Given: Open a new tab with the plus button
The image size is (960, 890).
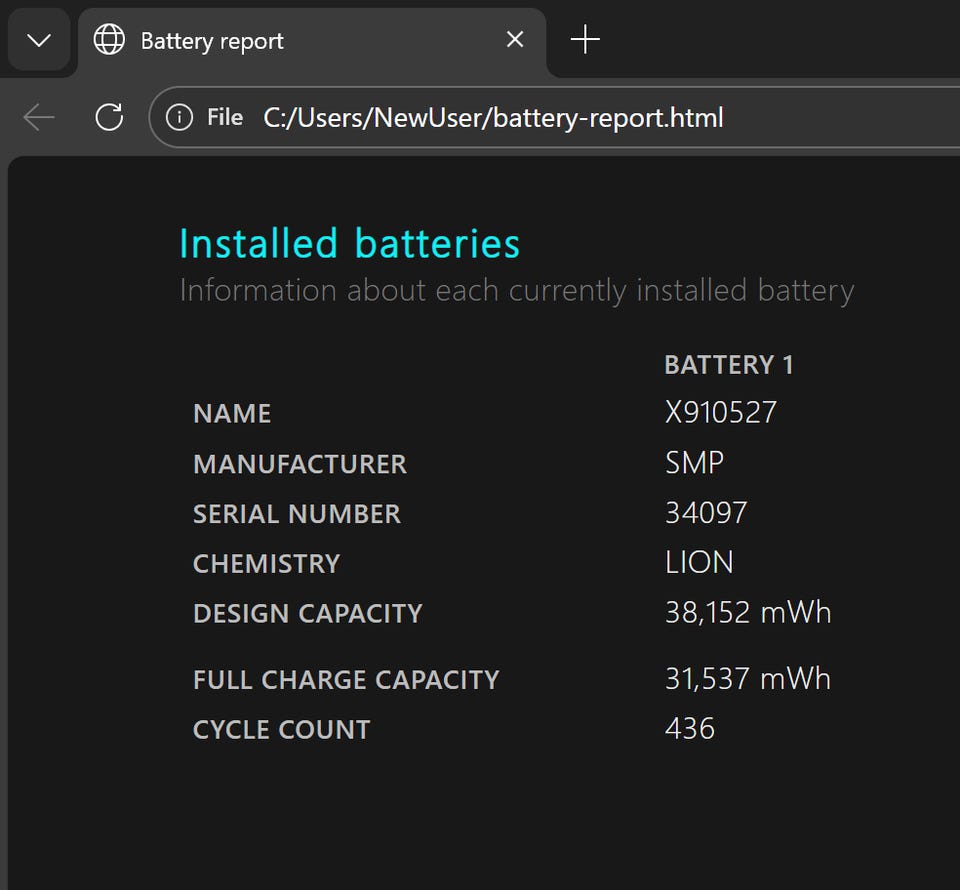Looking at the screenshot, I should point(585,40).
